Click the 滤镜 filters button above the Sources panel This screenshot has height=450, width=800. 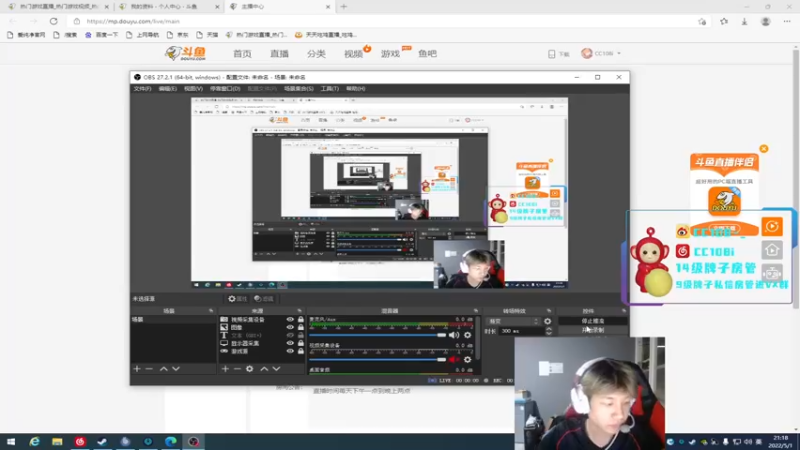pos(264,299)
